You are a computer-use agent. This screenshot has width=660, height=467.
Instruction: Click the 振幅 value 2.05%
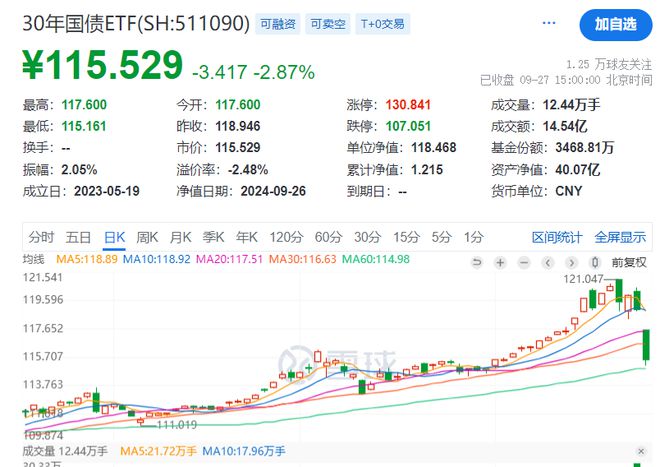point(79,169)
